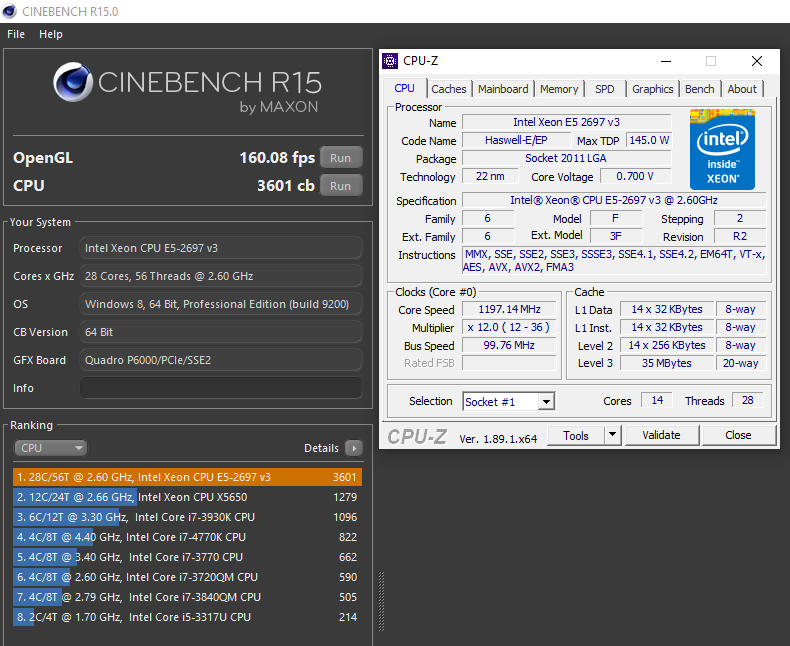The height and width of the screenshot is (646, 790).
Task: Select ranking row Intel Core i7-3770
Action: (x=187, y=557)
